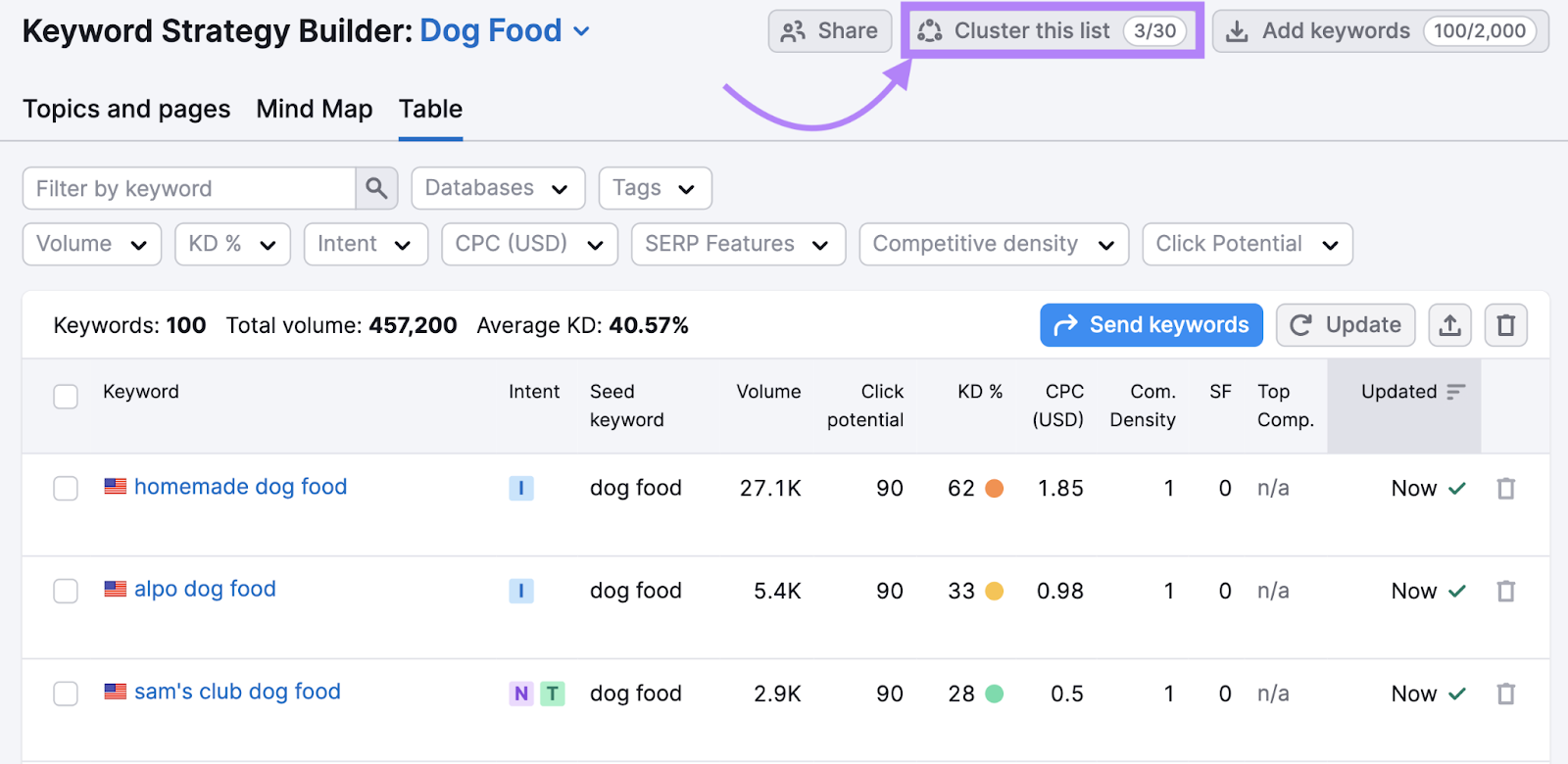Click the Send keywords button
1568x764 pixels.
click(1151, 325)
